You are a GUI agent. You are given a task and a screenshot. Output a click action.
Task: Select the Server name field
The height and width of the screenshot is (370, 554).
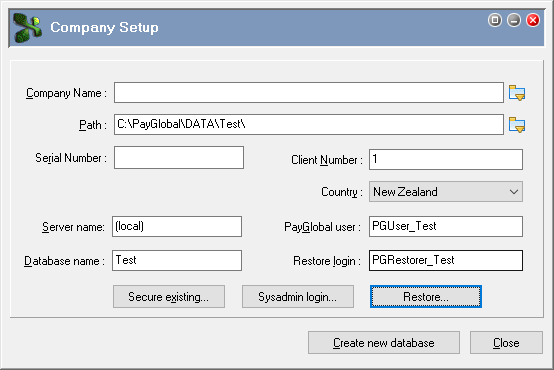[177, 227]
